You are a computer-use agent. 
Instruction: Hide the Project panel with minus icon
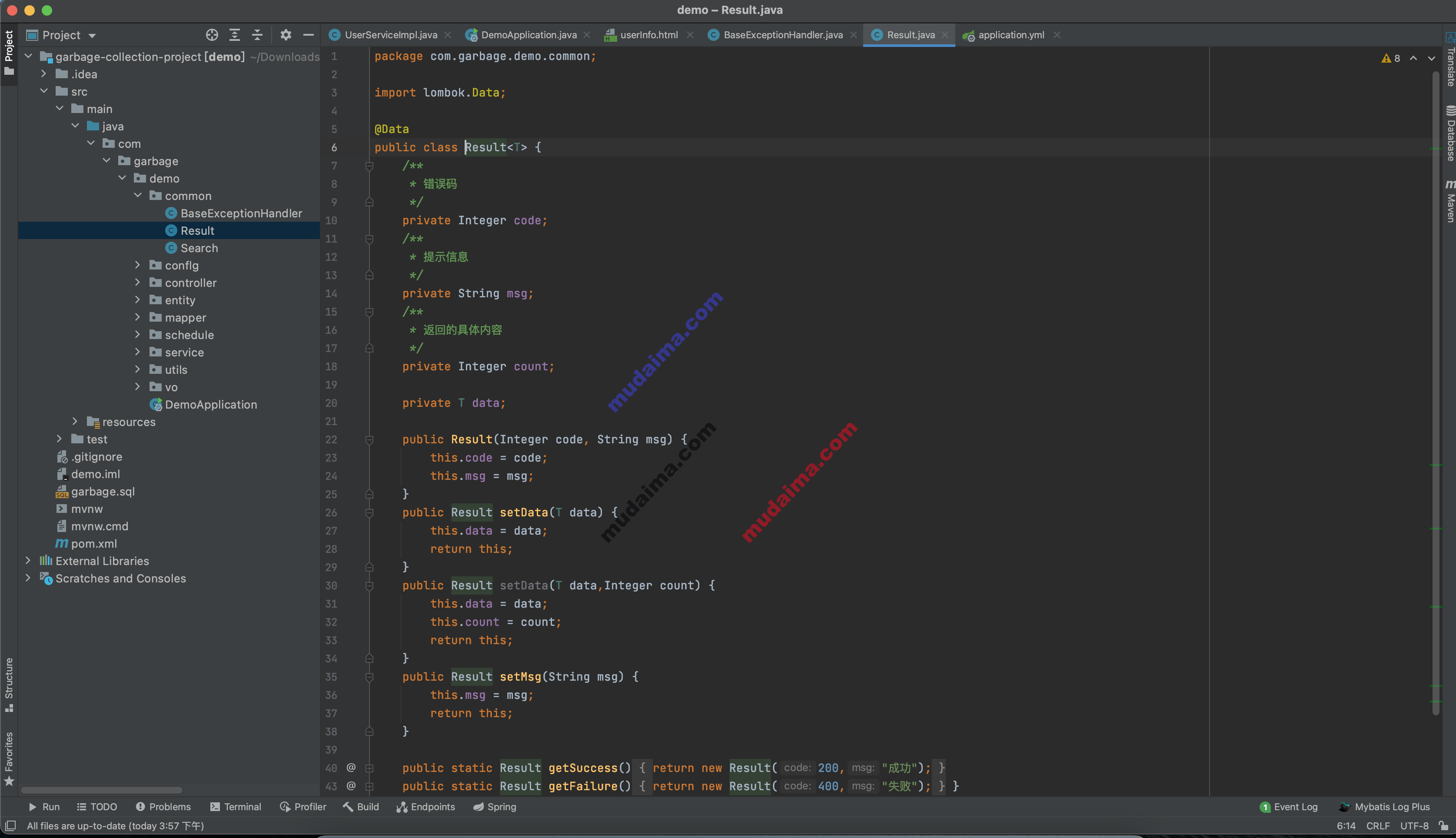(x=309, y=35)
